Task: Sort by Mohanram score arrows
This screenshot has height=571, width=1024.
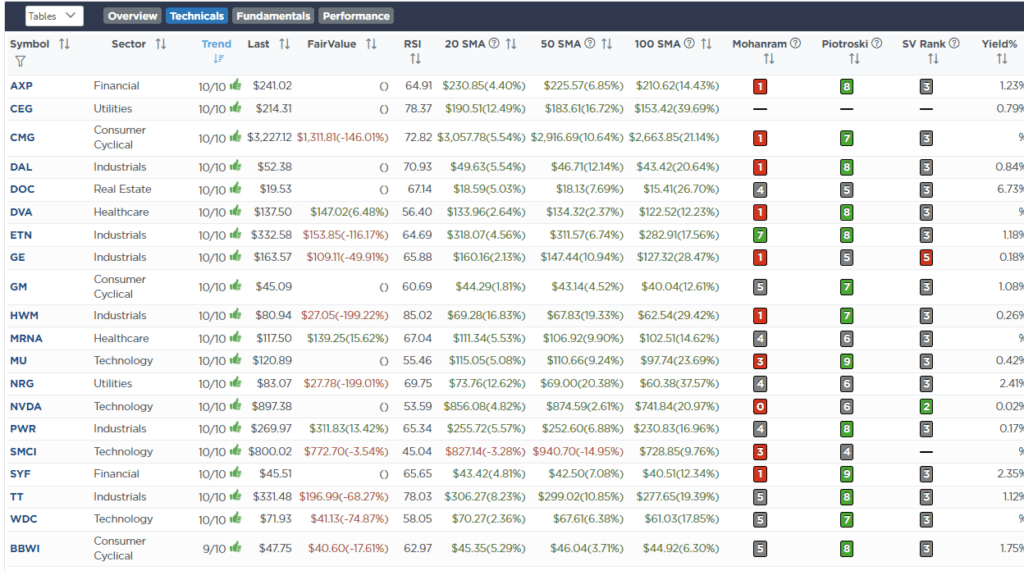Action: tap(769, 59)
